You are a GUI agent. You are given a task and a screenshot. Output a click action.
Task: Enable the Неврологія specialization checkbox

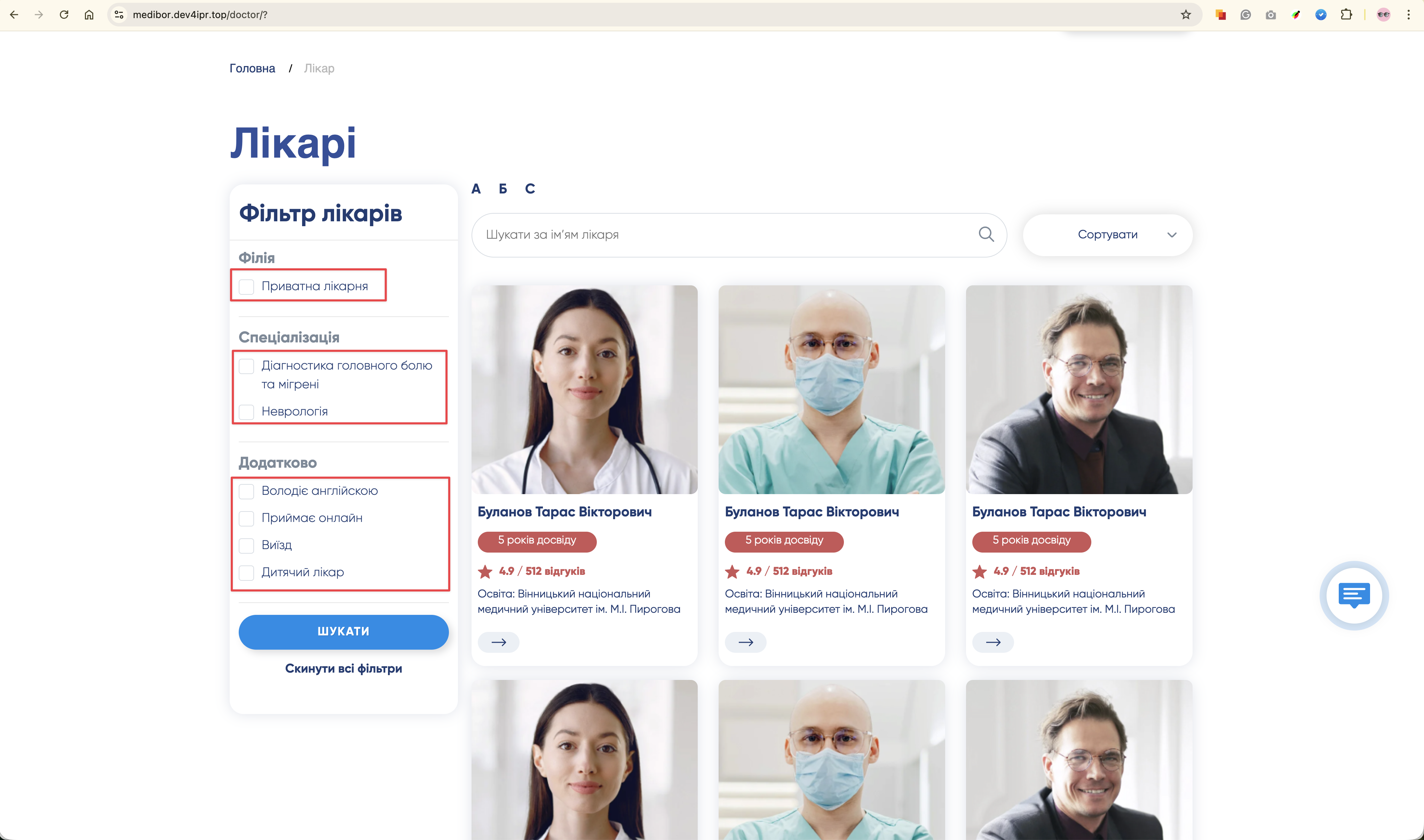tap(246, 412)
